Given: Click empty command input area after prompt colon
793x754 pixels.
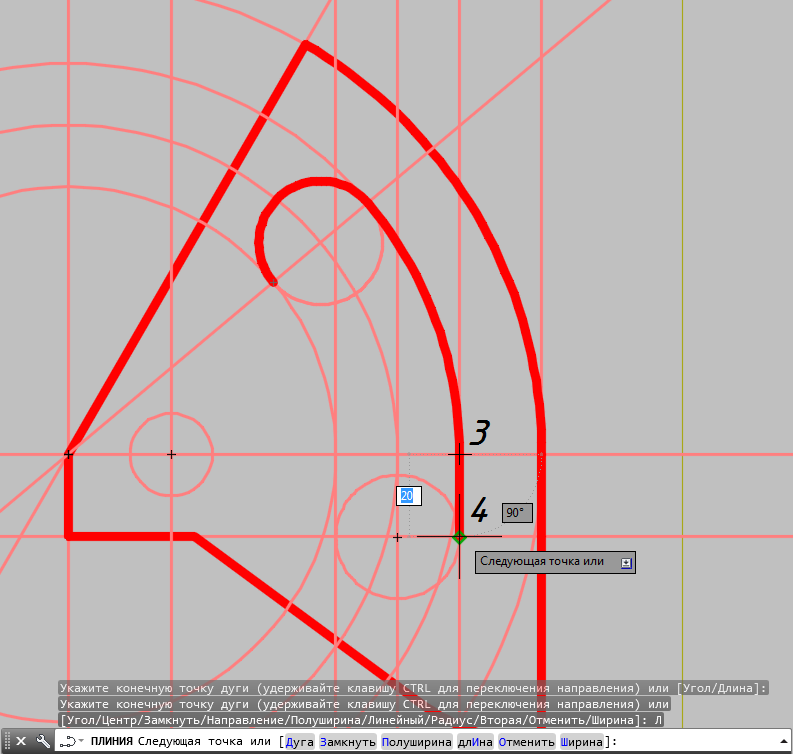Looking at the screenshot, I should (x=700, y=742).
